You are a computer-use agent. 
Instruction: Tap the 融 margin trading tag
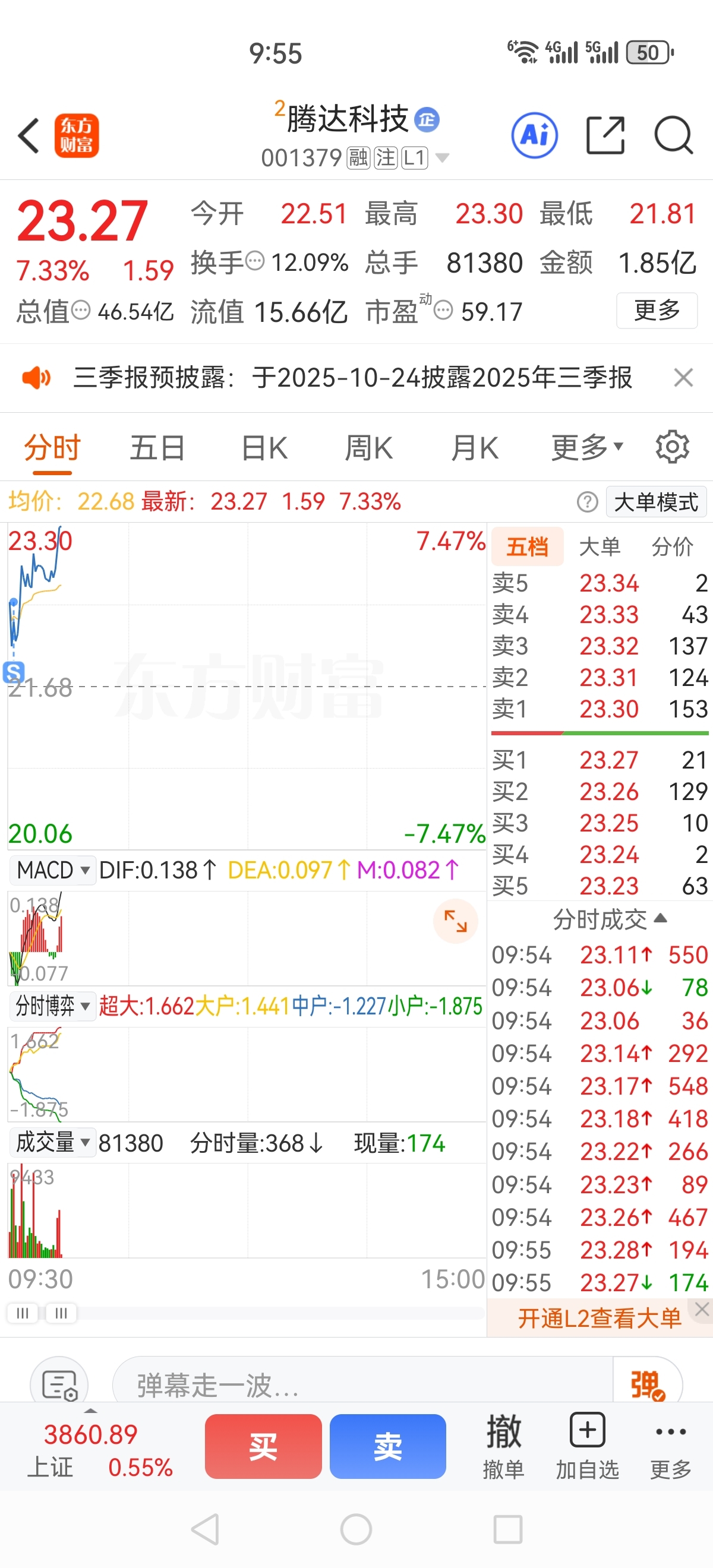[x=358, y=157]
